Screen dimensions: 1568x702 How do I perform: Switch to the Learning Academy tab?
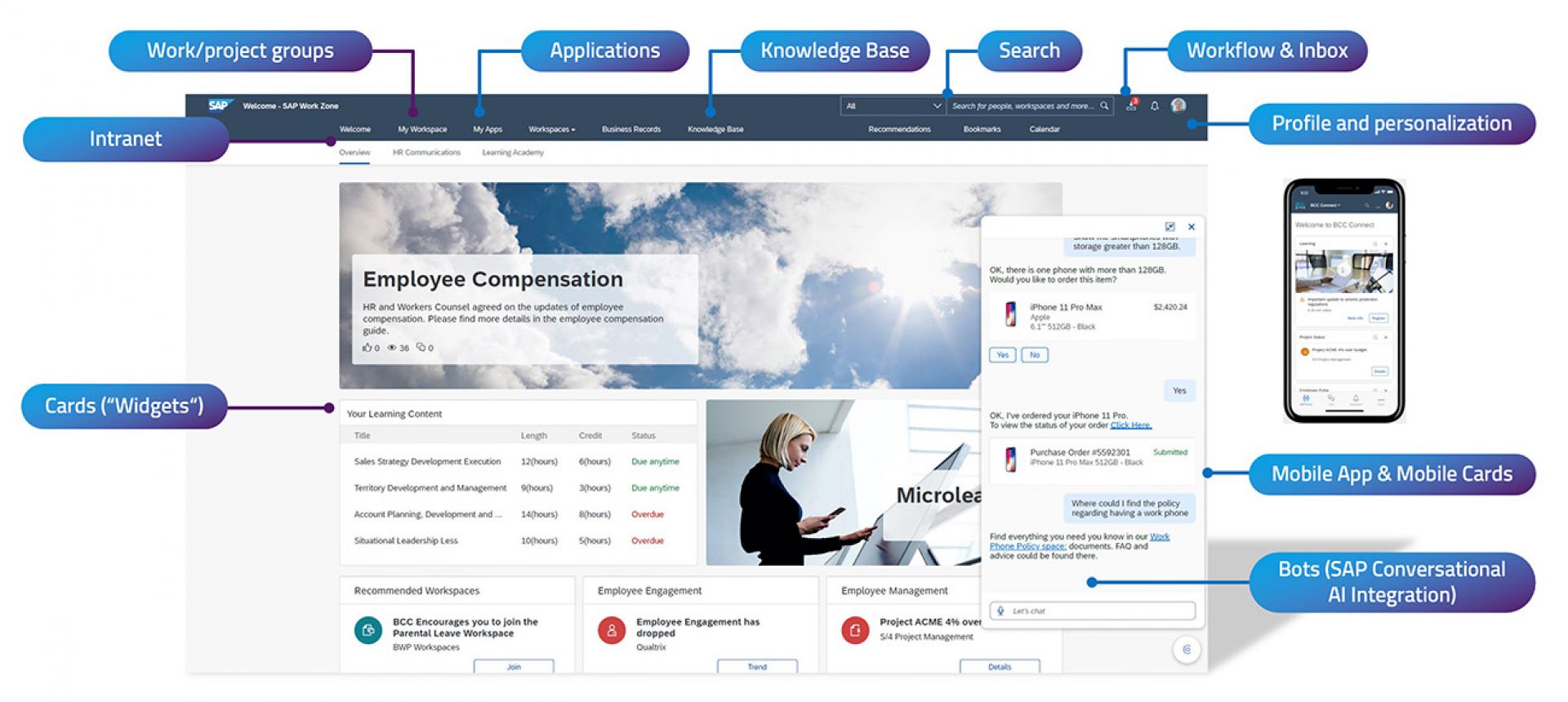tap(512, 153)
